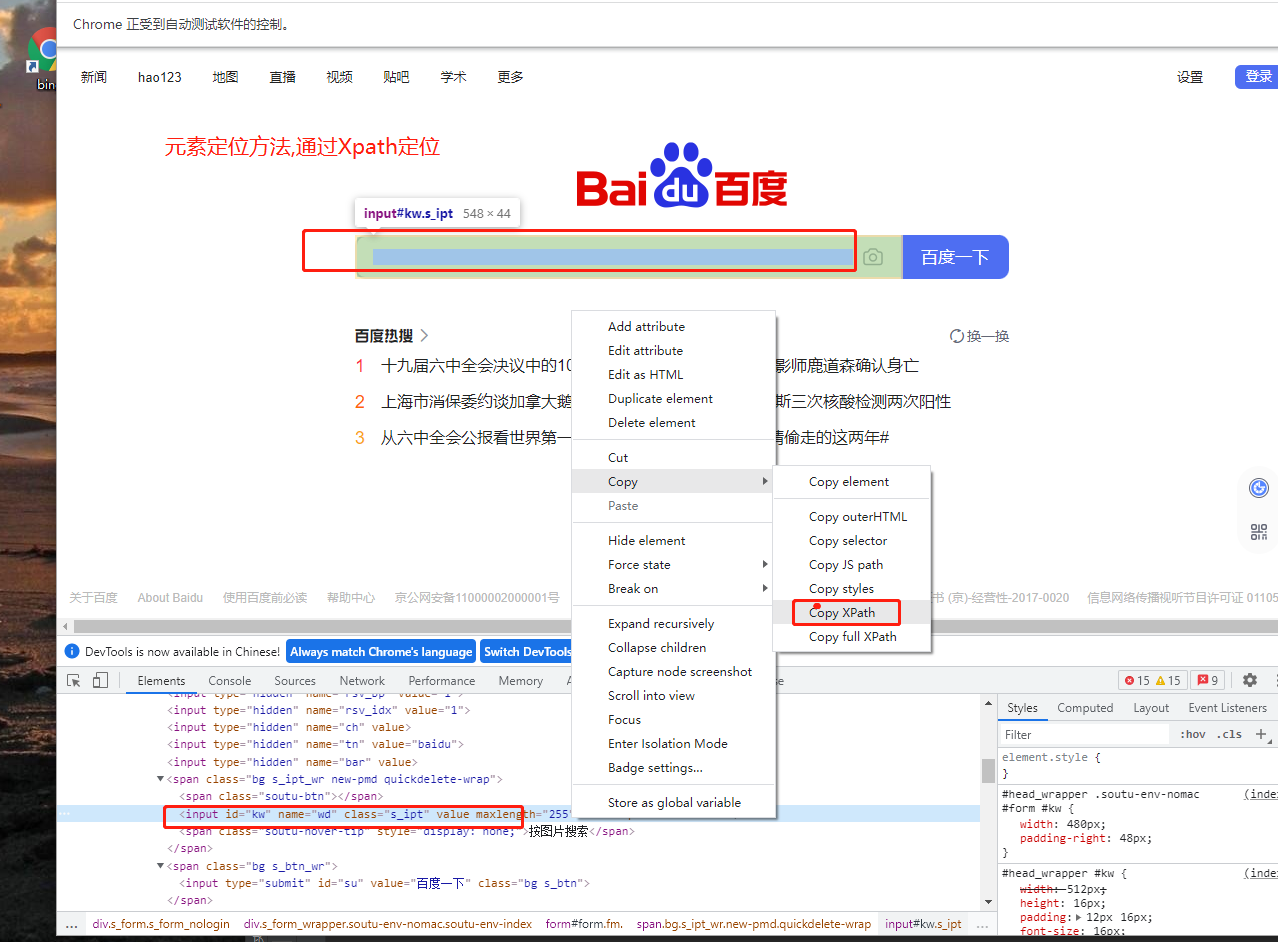
Task: Open the hao123 navigation link
Action: [x=160, y=77]
